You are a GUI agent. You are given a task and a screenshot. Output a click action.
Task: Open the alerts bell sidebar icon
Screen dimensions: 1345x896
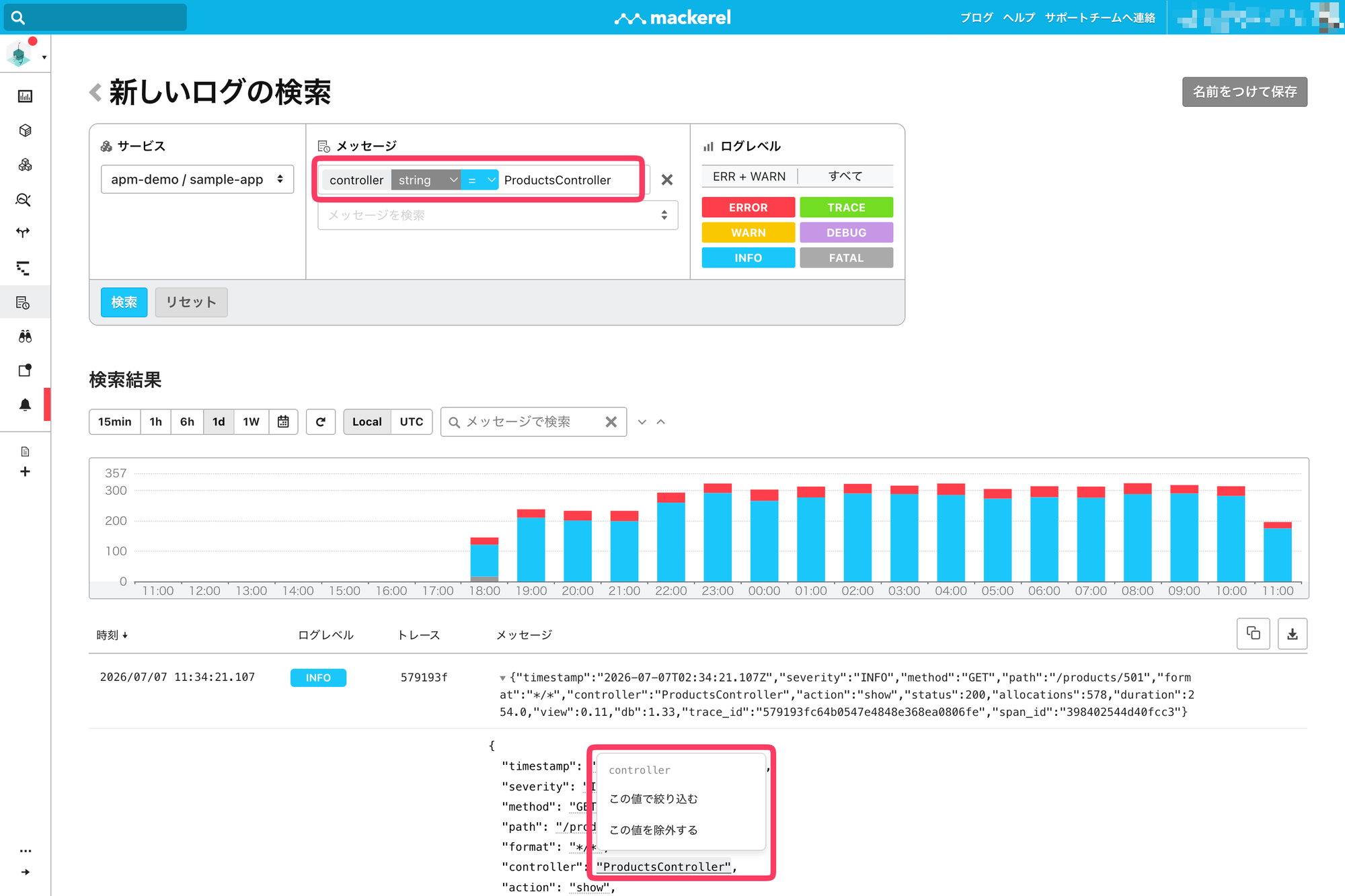pyautogui.click(x=25, y=405)
